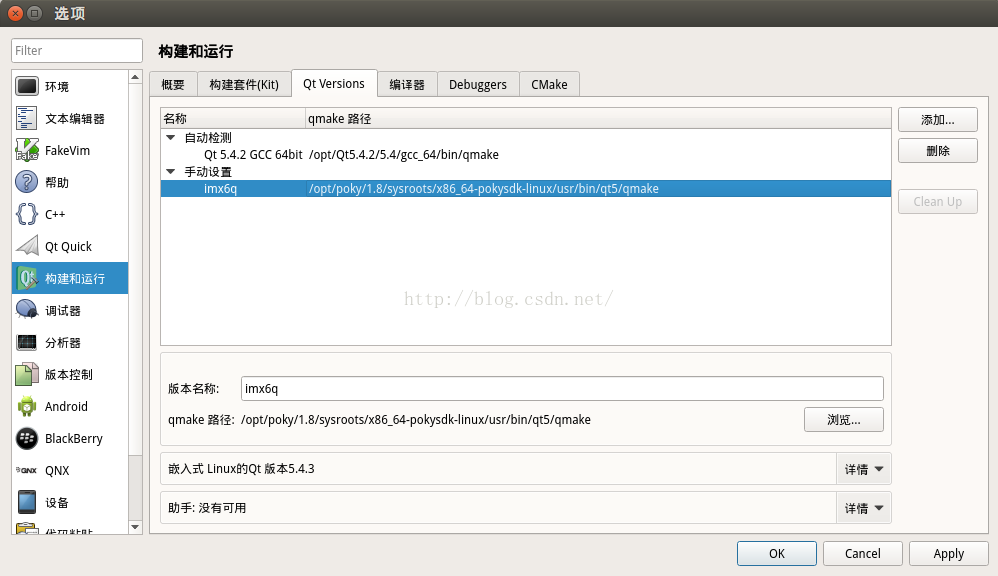998x576 pixels.
Task: Click the qmake 路径 column header
Action: point(598,118)
